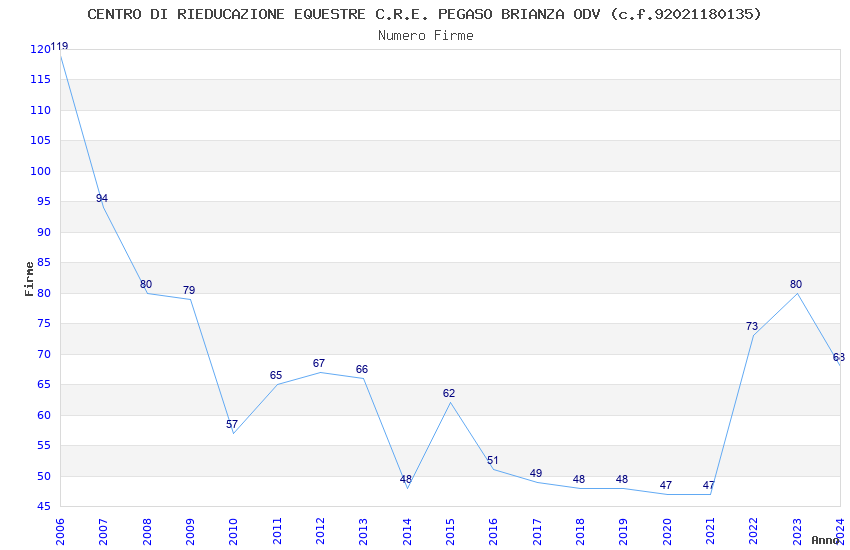Screen dimensions: 850x550
Task: Click the 2014 year label on the axis
Action: tap(407, 532)
